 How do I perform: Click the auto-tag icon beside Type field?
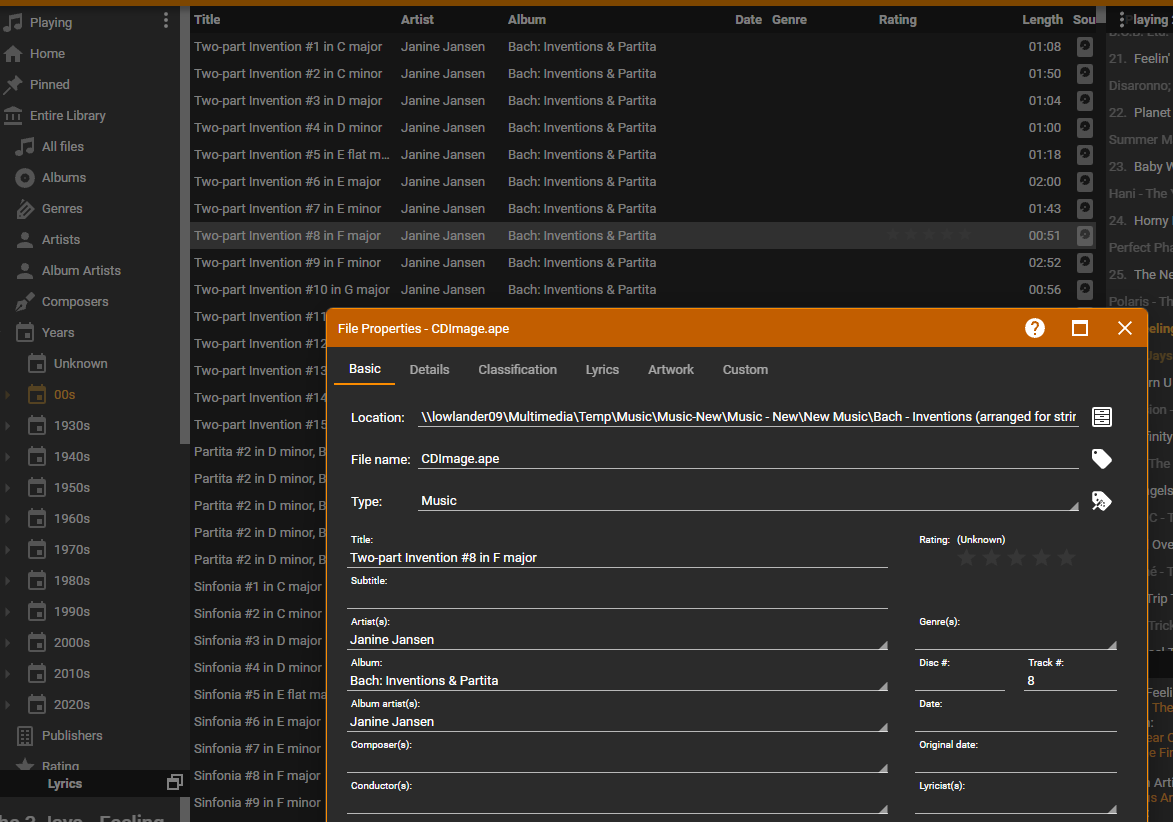(1102, 501)
